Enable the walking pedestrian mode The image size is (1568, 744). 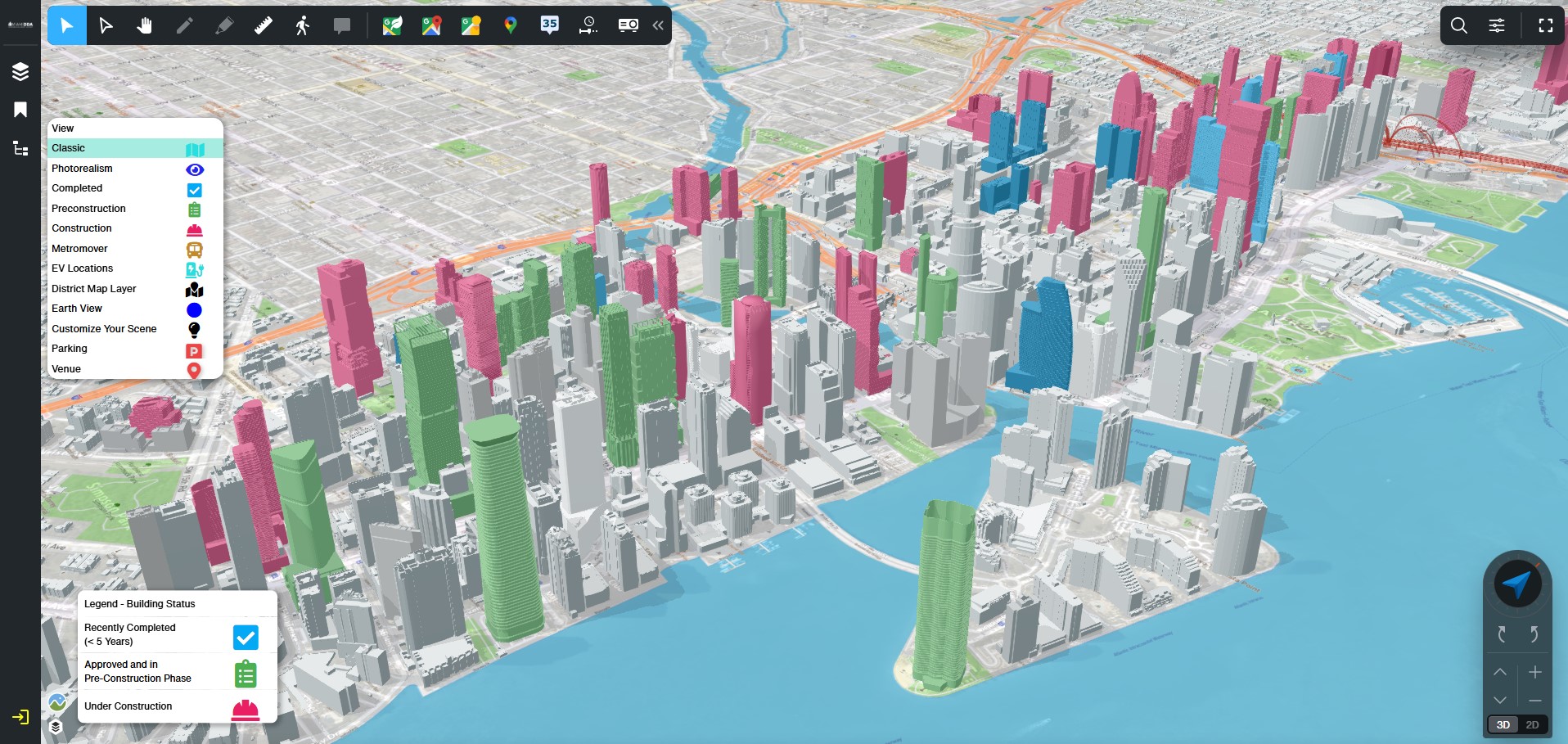303,25
